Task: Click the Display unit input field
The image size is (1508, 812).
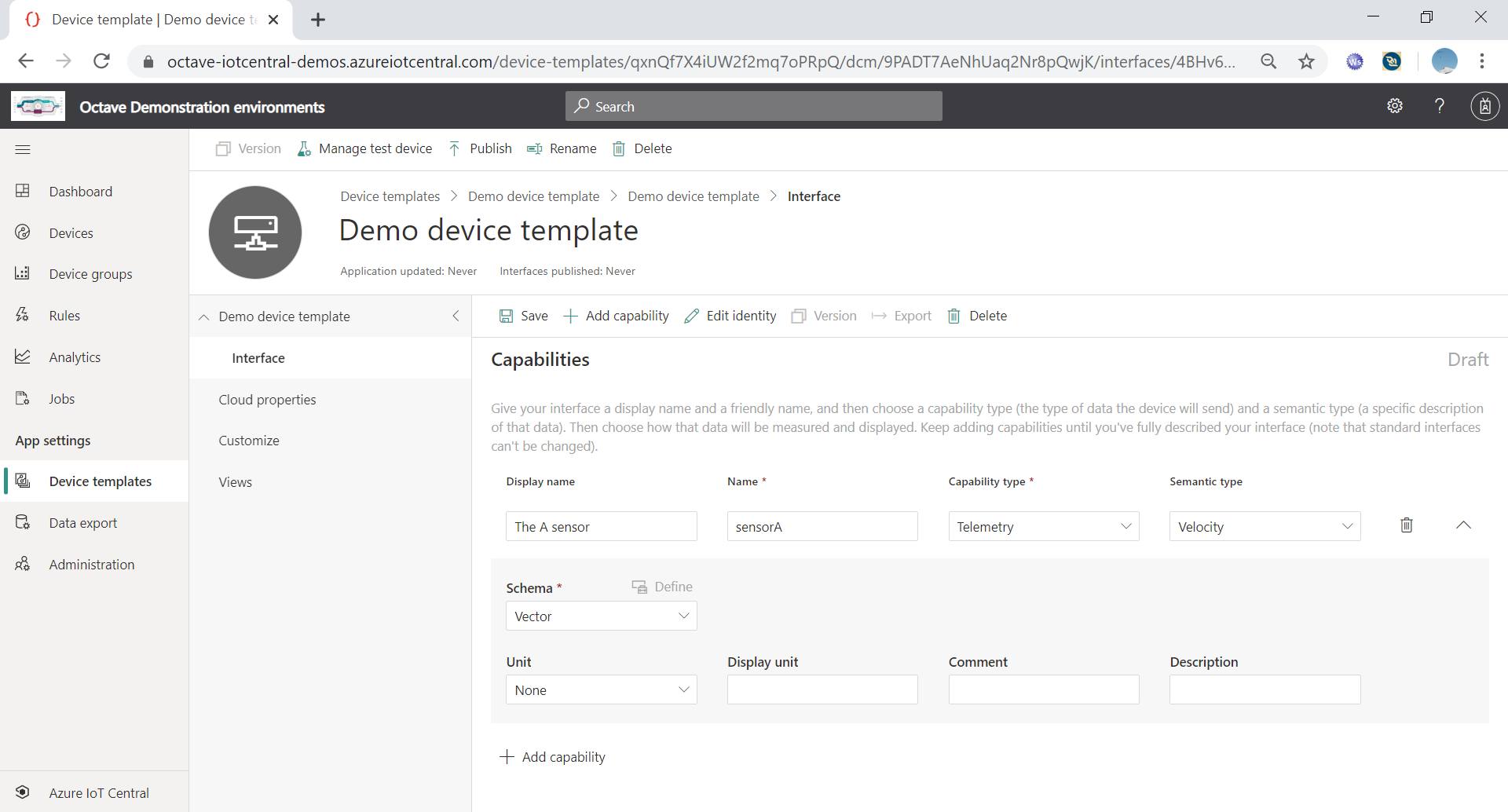Action: tap(822, 689)
